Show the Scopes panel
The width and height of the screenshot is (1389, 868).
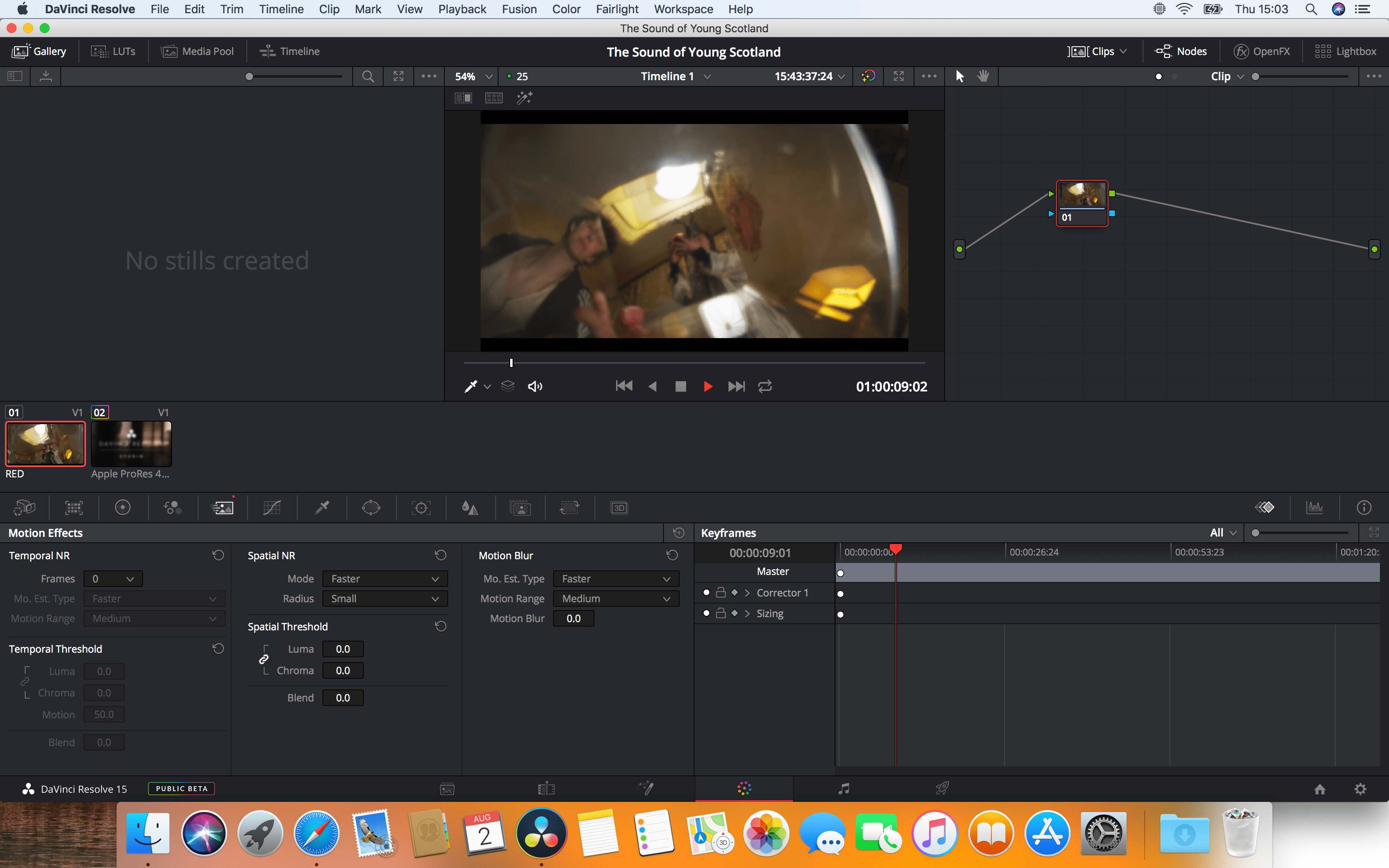(x=1315, y=508)
